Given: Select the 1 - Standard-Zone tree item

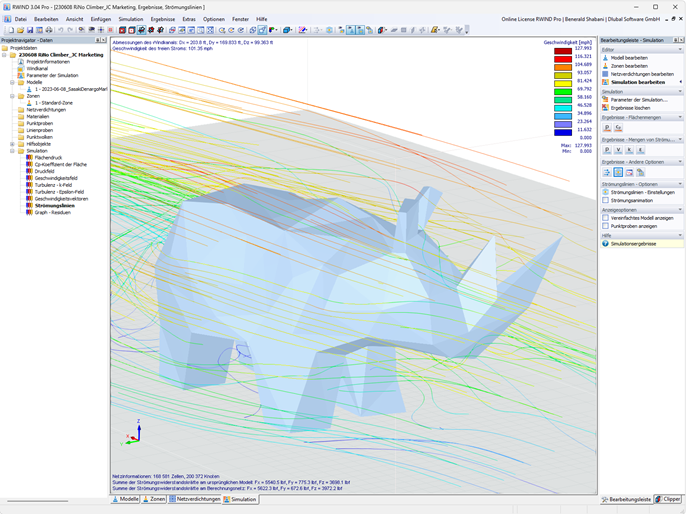Looking at the screenshot, I should (x=54, y=103).
